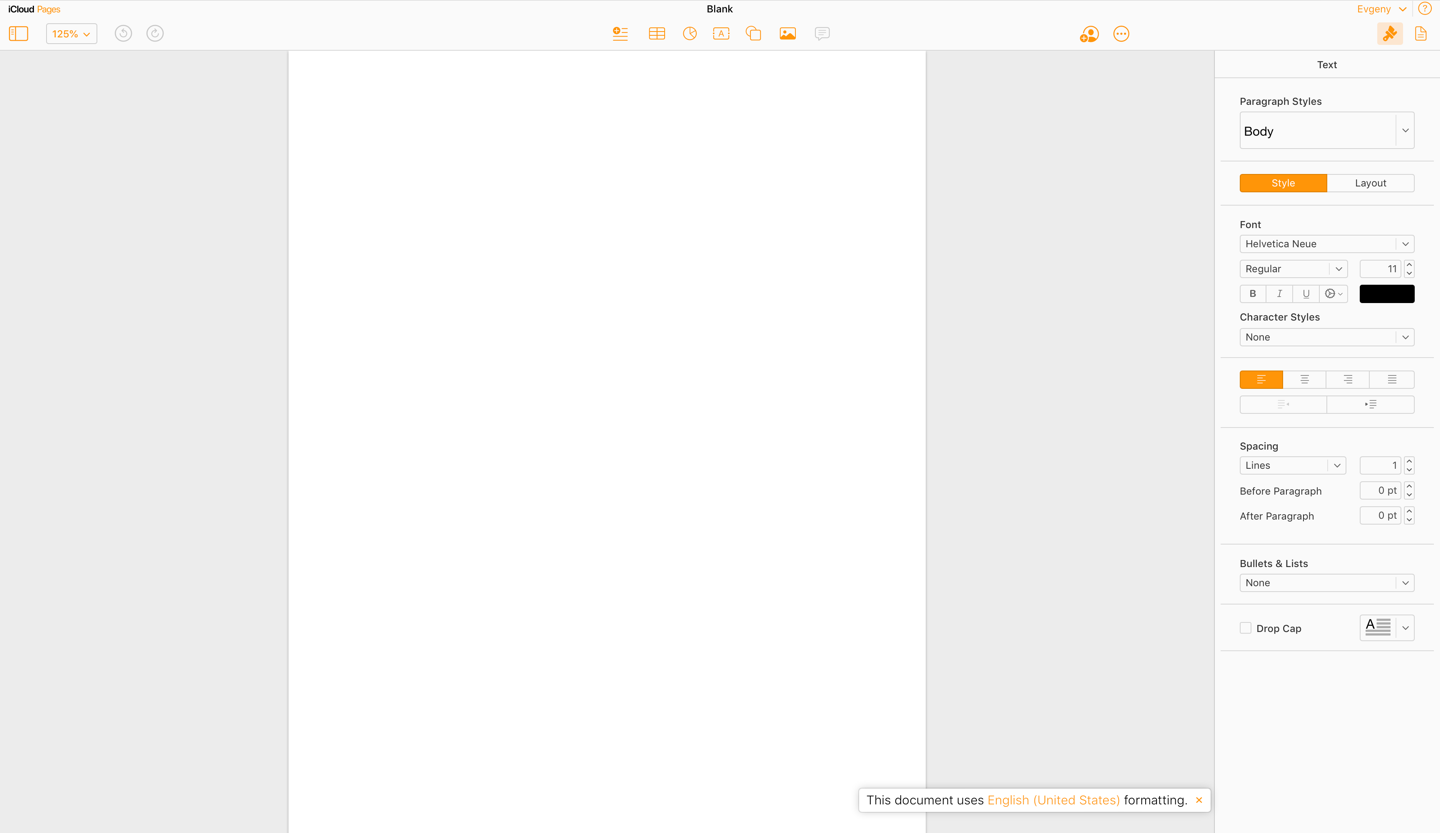Insert a text box

tap(721, 33)
